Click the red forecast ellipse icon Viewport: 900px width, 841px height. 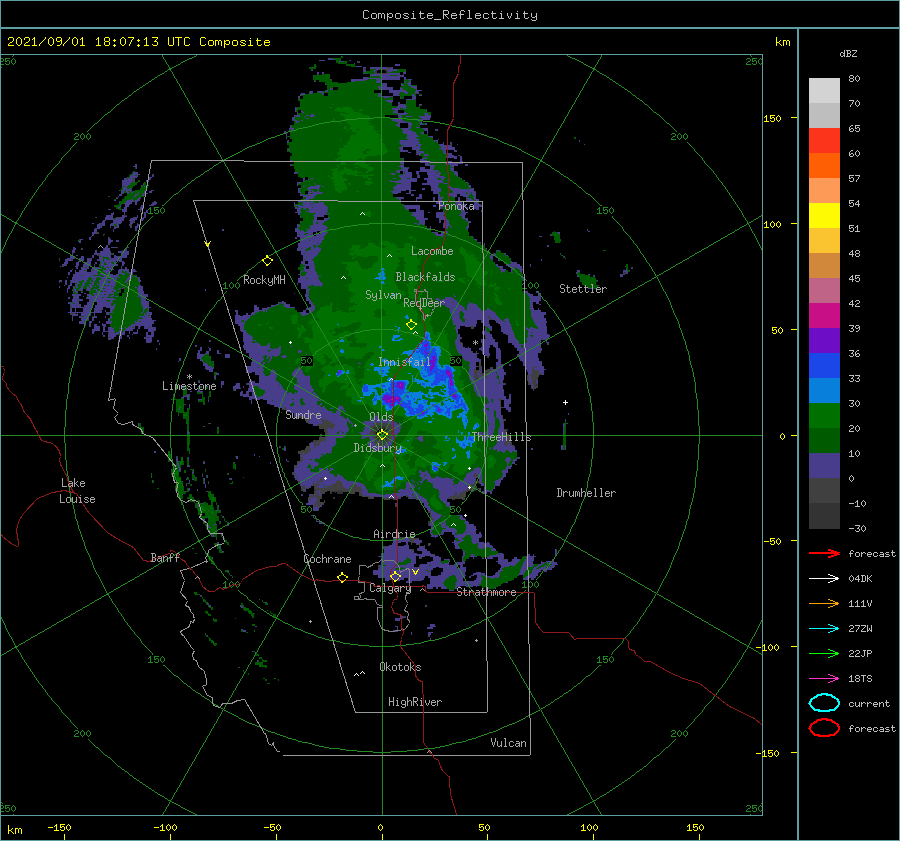pyautogui.click(x=824, y=728)
